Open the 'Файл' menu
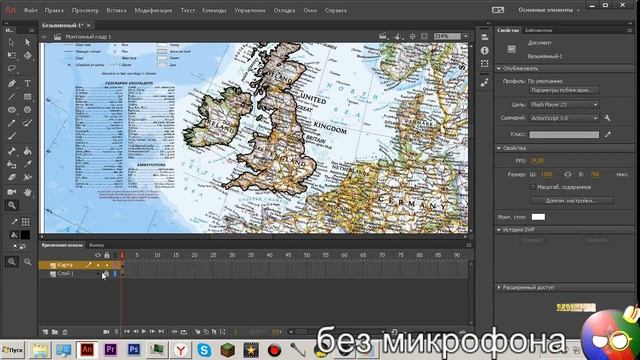Image resolution: width=640 pixels, height=360 pixels. tap(30, 10)
